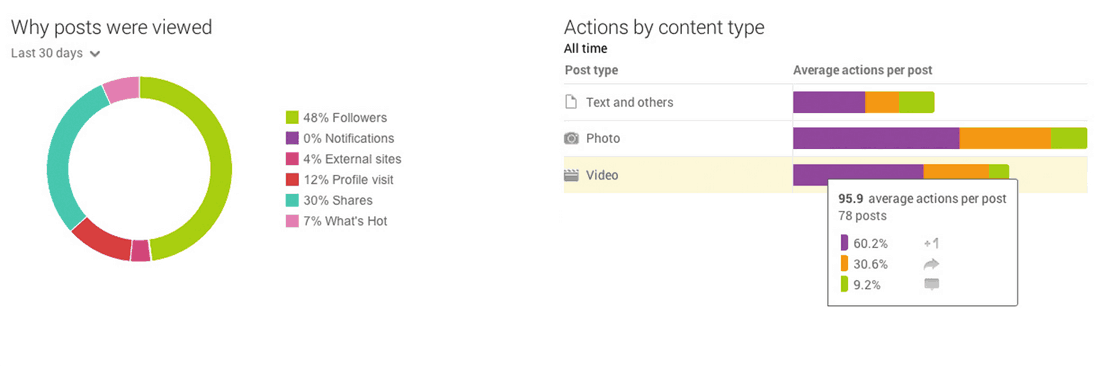Viewport: 1097px width, 366px height.
Task: Click the '78 posts' text in tooltip
Action: (862, 216)
